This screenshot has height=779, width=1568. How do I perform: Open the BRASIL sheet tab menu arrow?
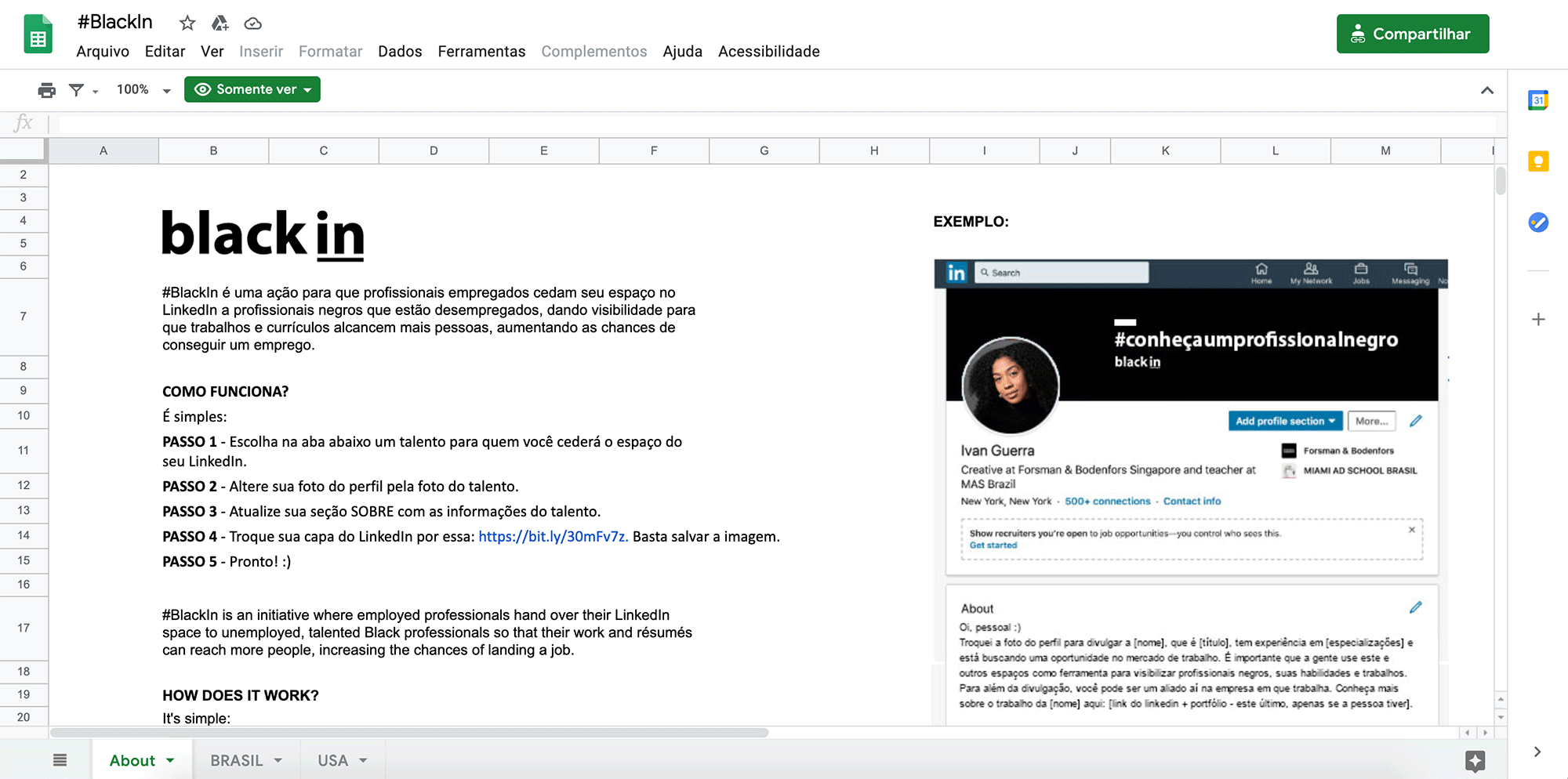[278, 760]
